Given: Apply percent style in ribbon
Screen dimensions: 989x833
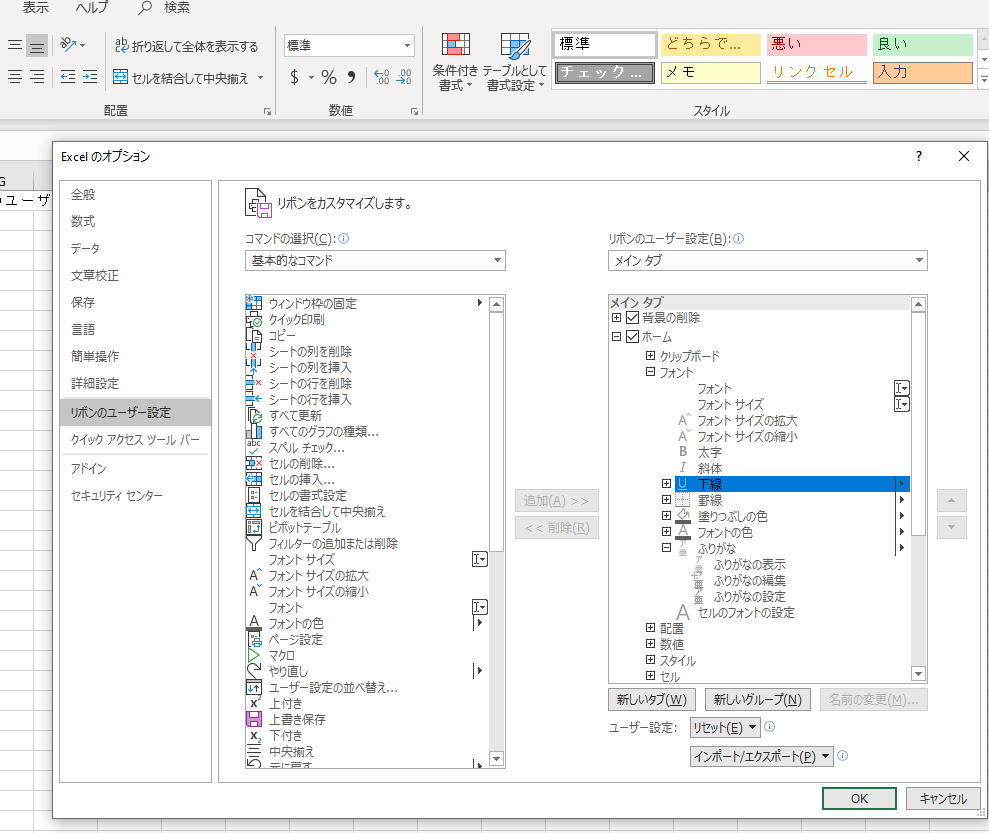Looking at the screenshot, I should point(329,77).
